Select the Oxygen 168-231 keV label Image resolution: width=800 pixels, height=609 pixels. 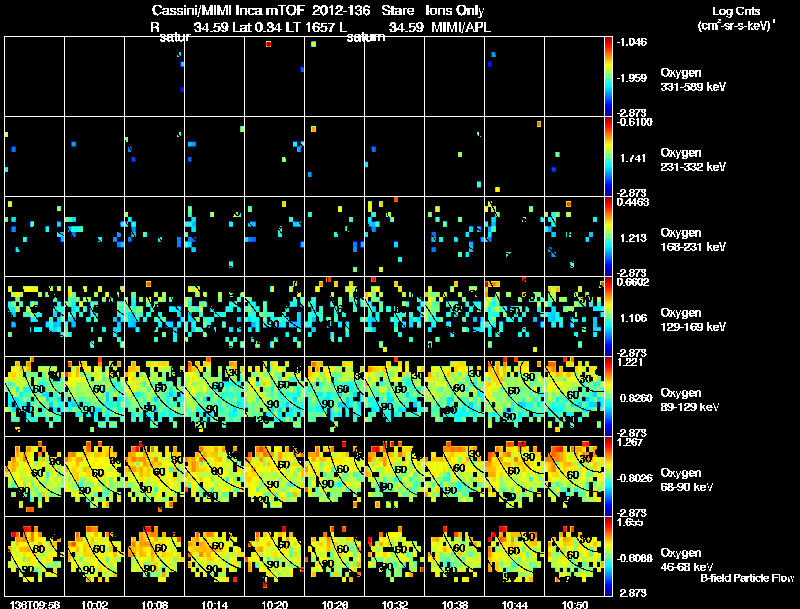(x=693, y=240)
